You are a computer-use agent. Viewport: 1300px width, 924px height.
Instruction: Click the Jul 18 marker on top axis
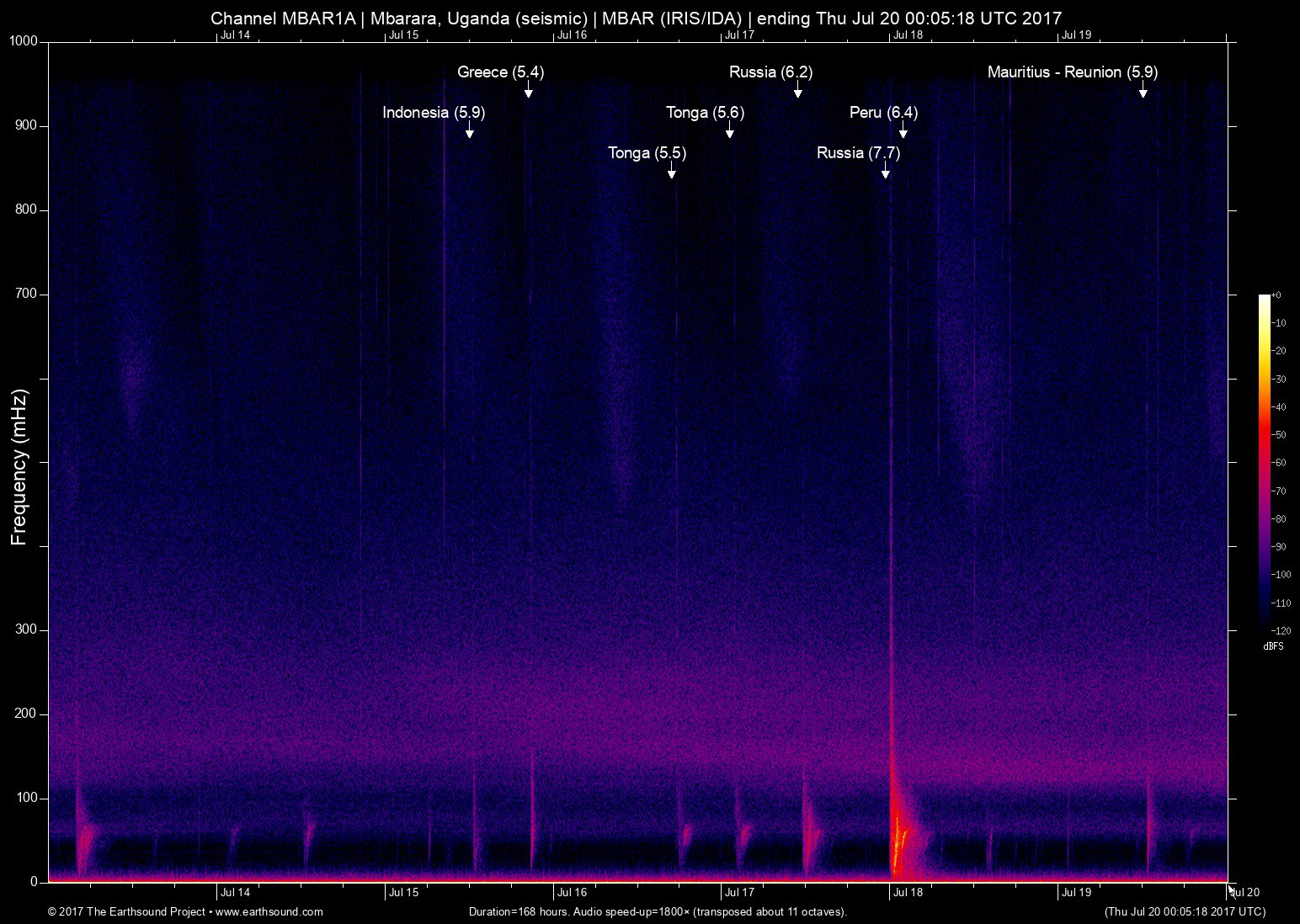[x=908, y=35]
